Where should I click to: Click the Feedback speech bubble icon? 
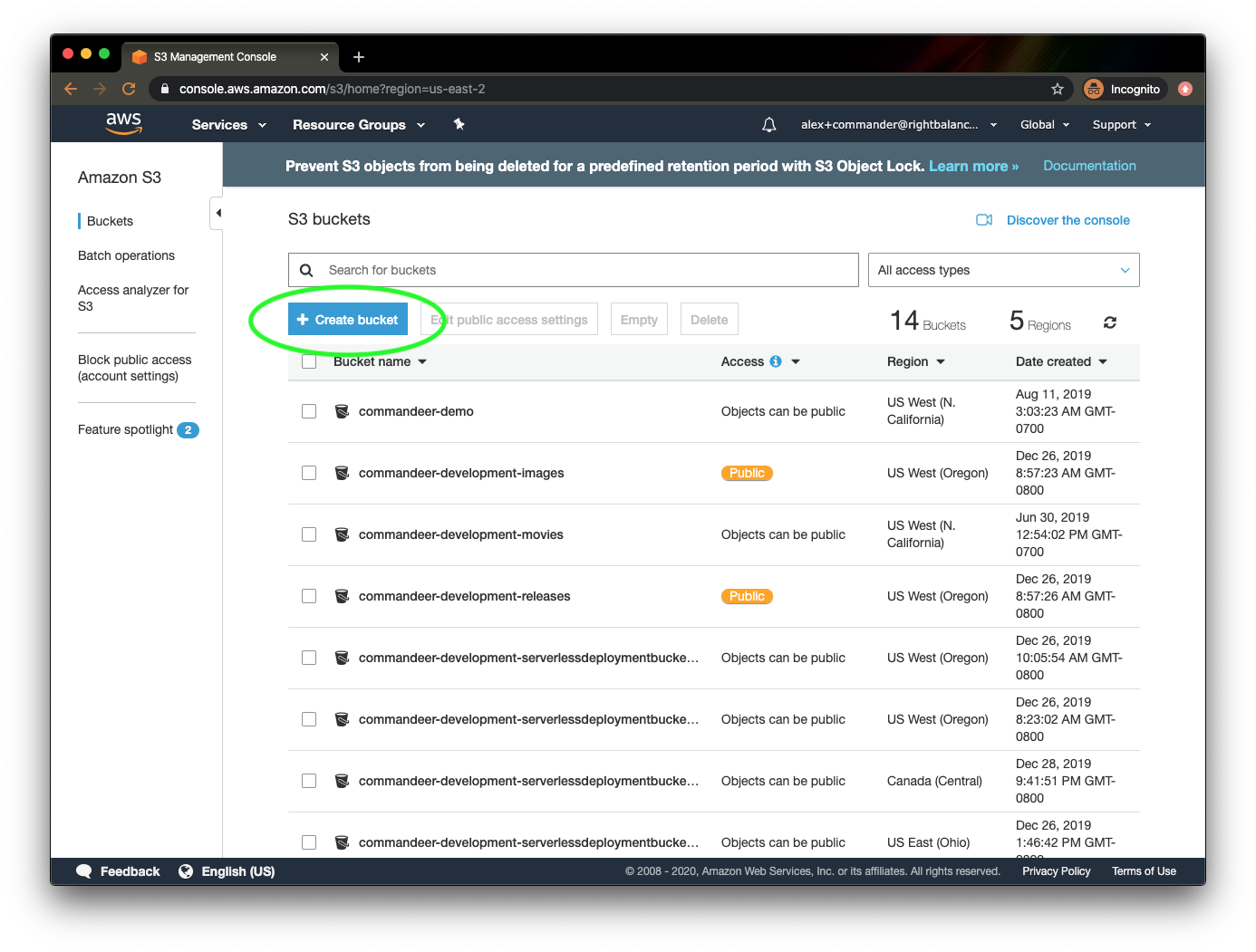coord(84,871)
